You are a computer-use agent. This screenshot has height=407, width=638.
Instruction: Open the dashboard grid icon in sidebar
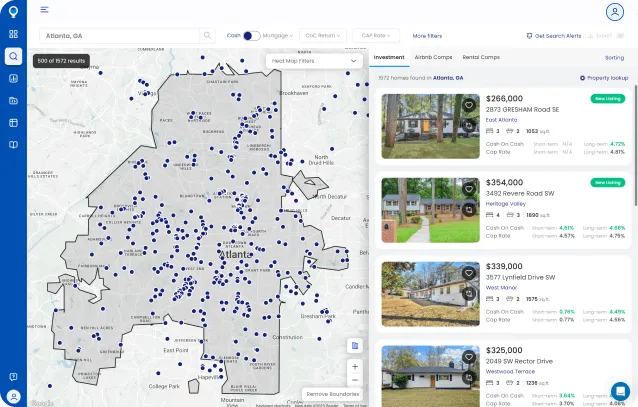click(x=13, y=34)
